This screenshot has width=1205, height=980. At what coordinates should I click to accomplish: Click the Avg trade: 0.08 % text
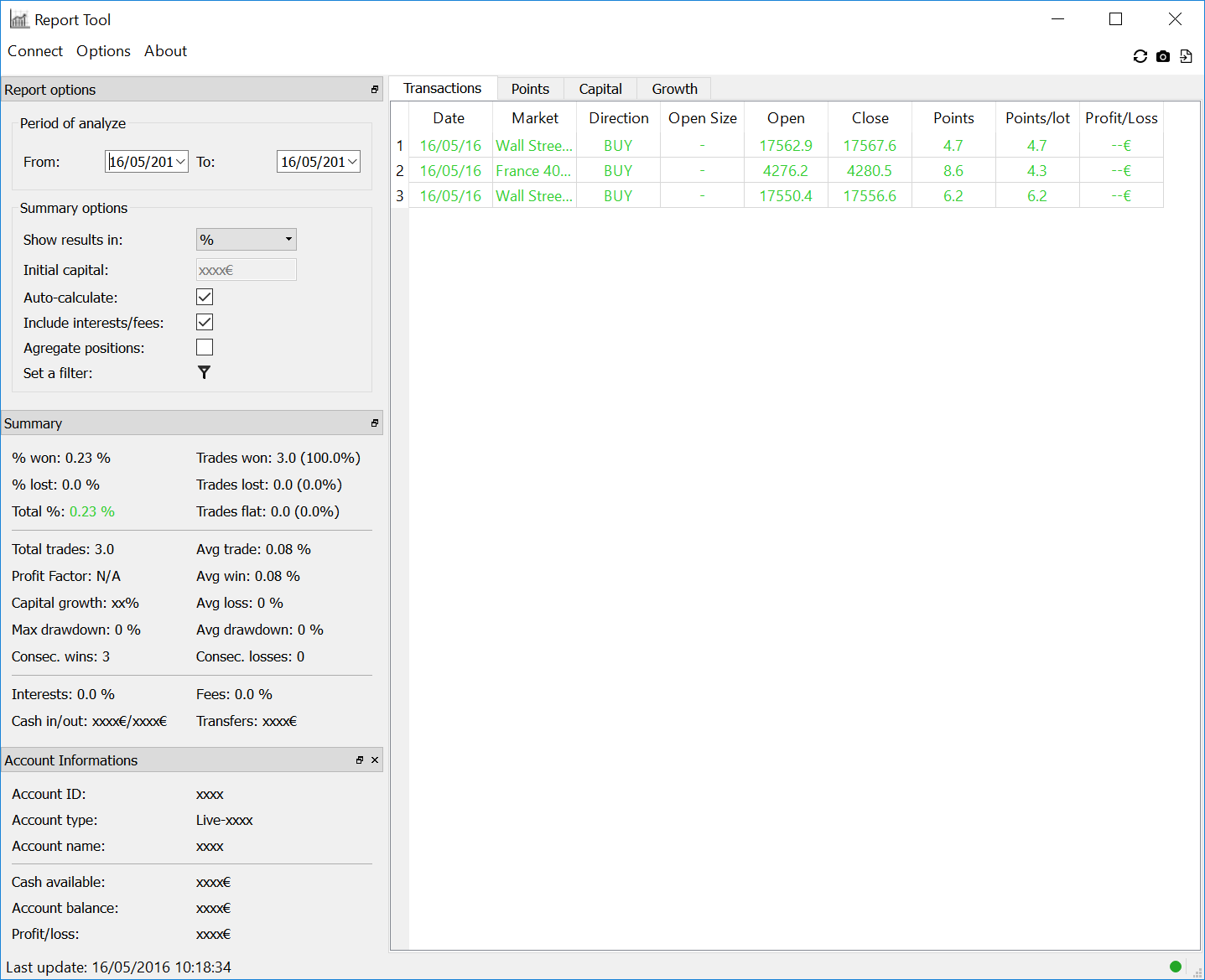coord(254,549)
